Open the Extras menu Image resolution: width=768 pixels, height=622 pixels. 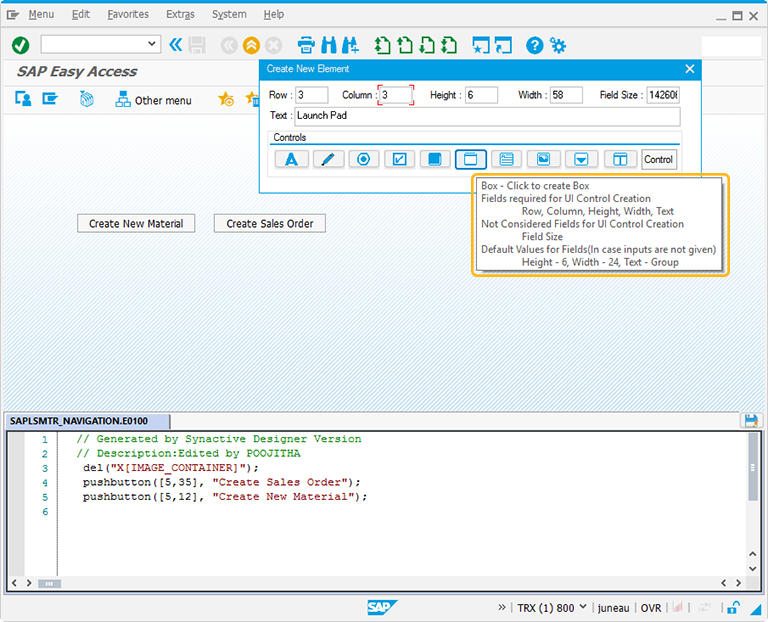click(180, 15)
